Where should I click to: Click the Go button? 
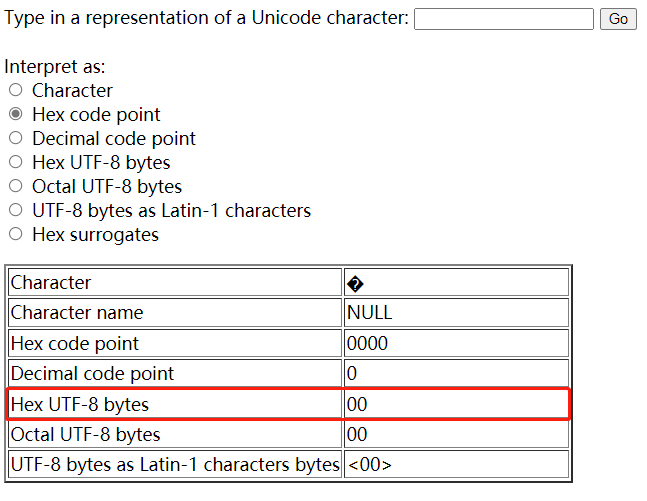(x=618, y=19)
